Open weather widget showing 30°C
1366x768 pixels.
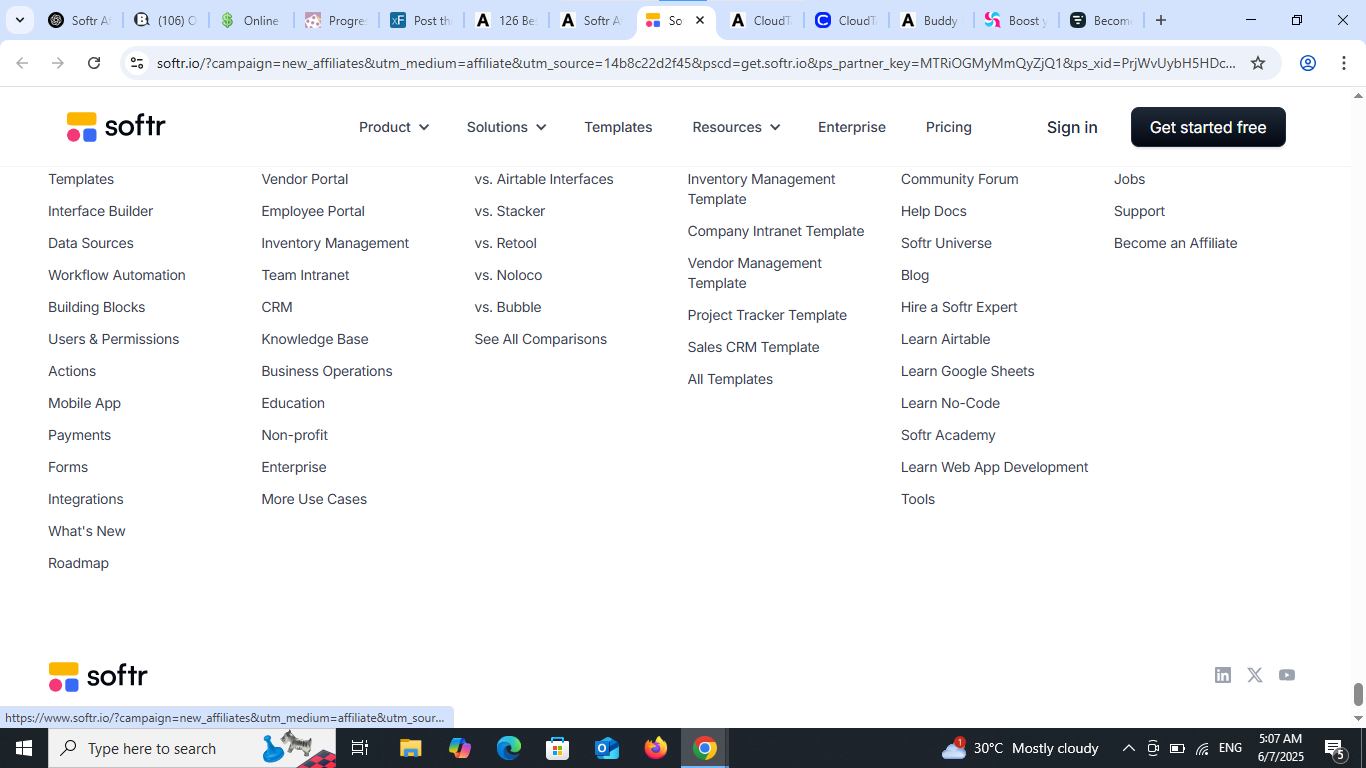pyautogui.click(x=1020, y=748)
